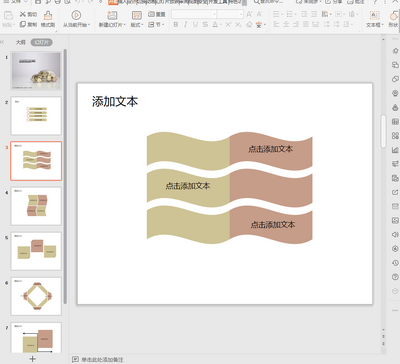The width and height of the screenshot is (400, 364).
Task: Click the Text Box (文本框) icon
Action: pyautogui.click(x=374, y=15)
